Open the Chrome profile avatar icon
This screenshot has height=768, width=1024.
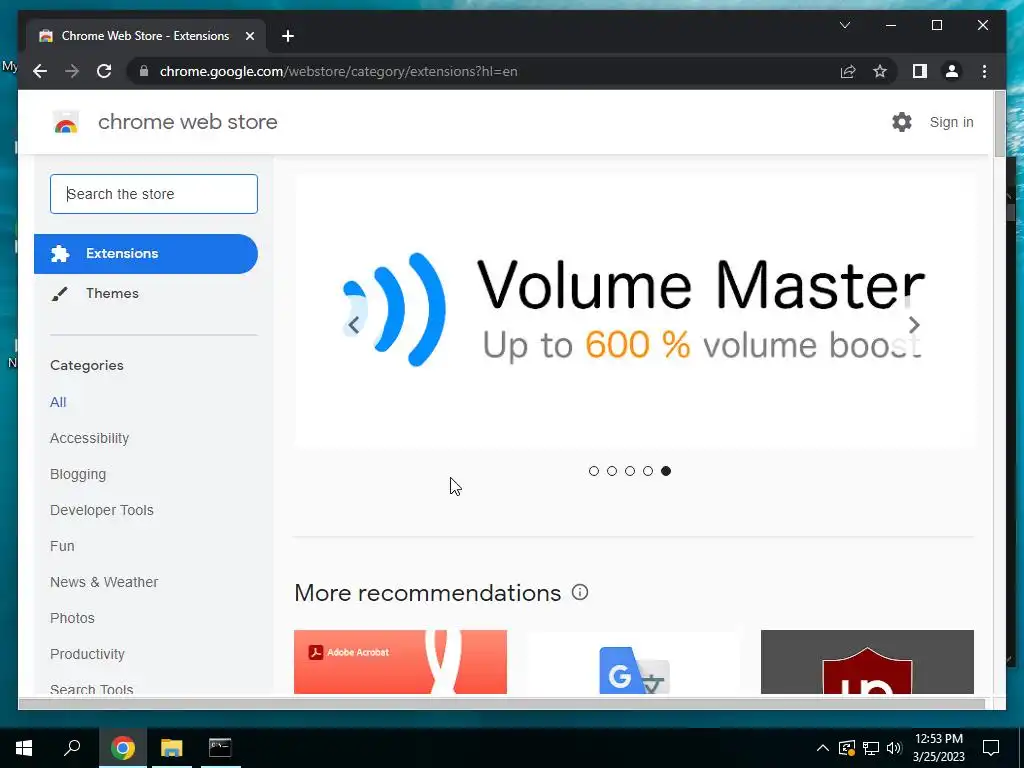pyautogui.click(x=952, y=71)
